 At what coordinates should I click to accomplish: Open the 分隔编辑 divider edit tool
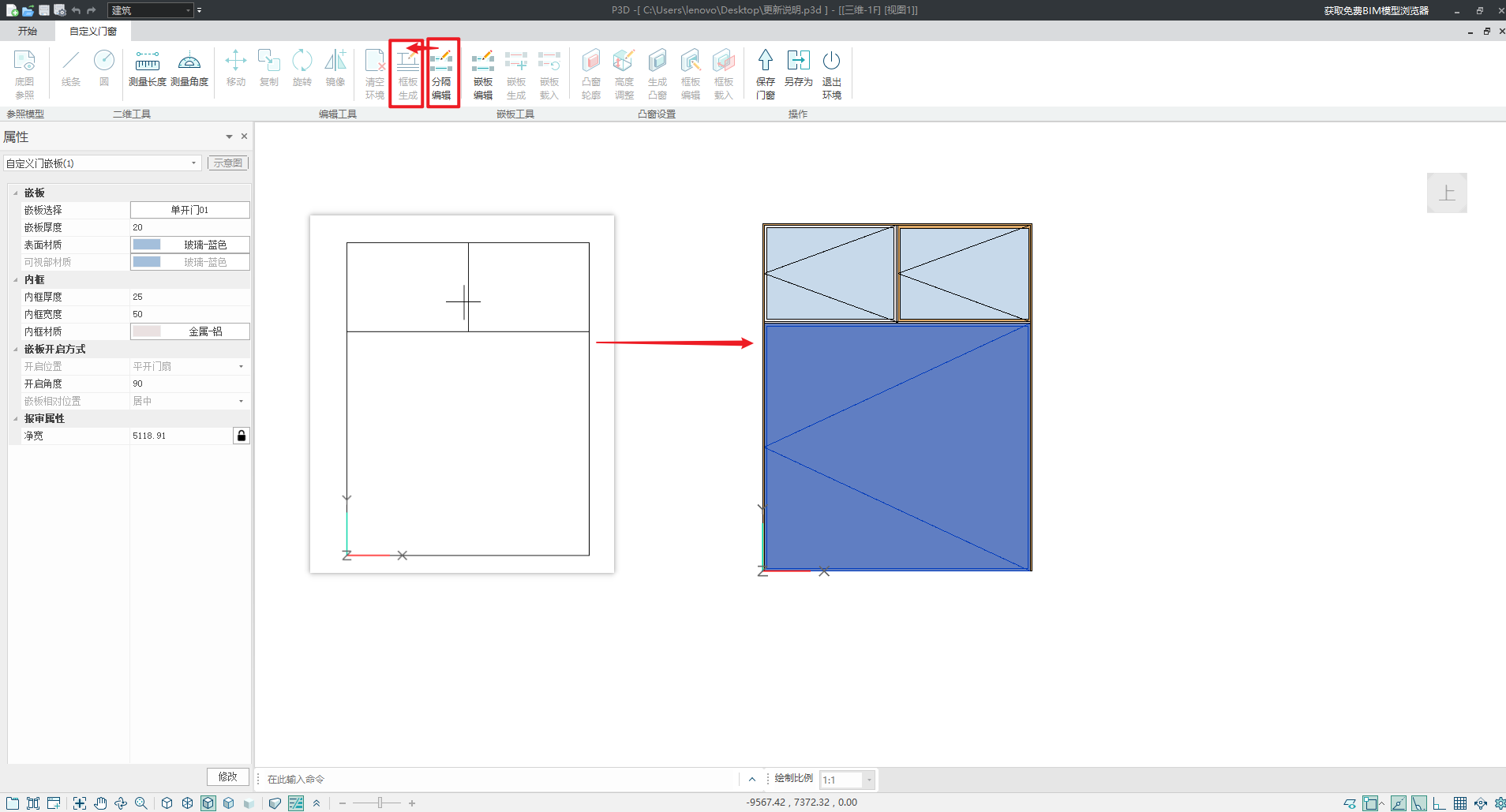441,73
